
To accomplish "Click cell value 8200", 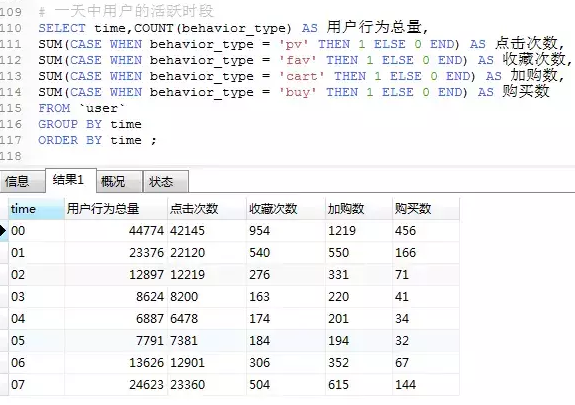I will 184,297.
